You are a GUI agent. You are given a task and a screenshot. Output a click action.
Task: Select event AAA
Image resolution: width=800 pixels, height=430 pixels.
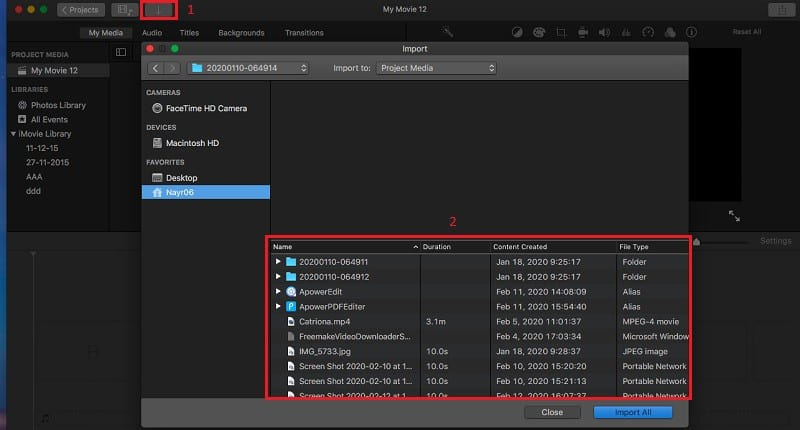point(34,176)
